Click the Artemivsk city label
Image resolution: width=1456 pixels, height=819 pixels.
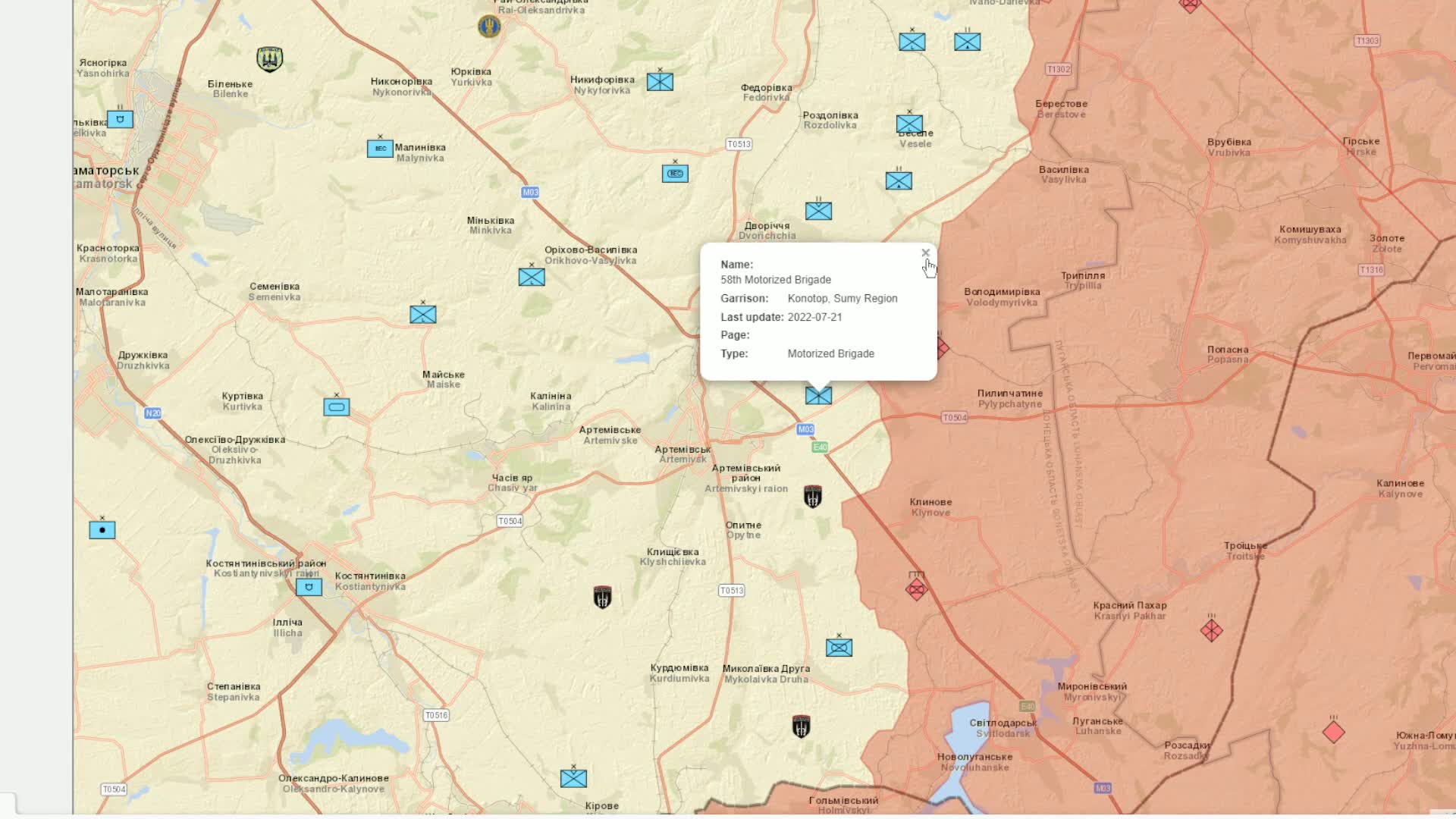682,453
